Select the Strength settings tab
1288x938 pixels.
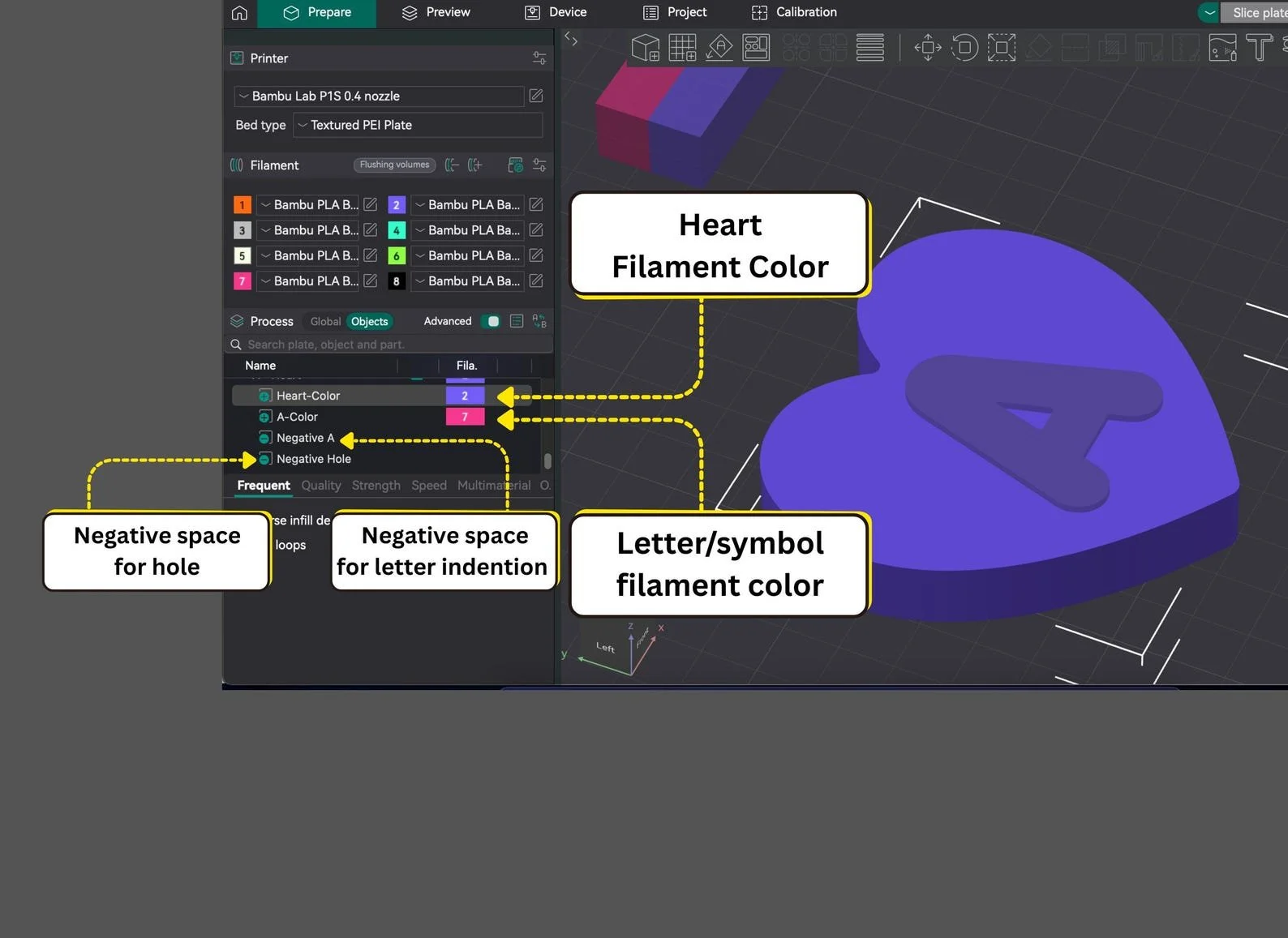coord(376,486)
